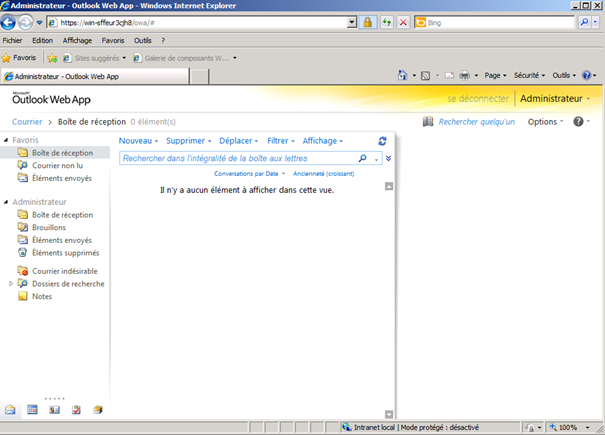Click the browser Back arrow button
The height and width of the screenshot is (435, 605).
pyautogui.click(x=8, y=23)
